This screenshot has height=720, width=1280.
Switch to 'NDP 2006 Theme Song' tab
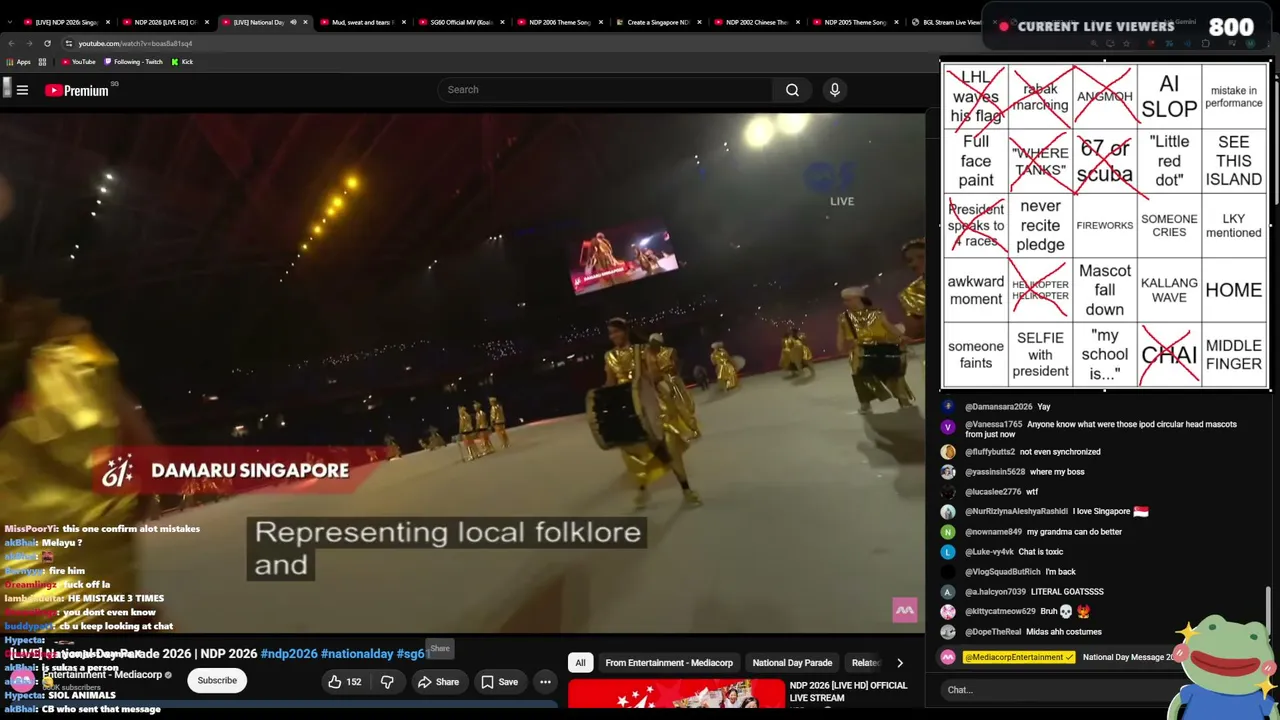(x=558, y=22)
